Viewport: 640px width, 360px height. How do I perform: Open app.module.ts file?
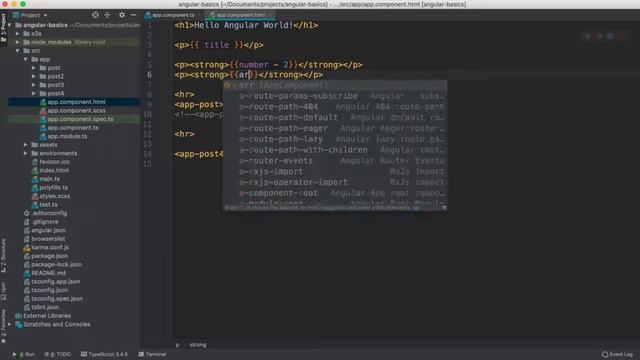pyautogui.click(x=67, y=136)
